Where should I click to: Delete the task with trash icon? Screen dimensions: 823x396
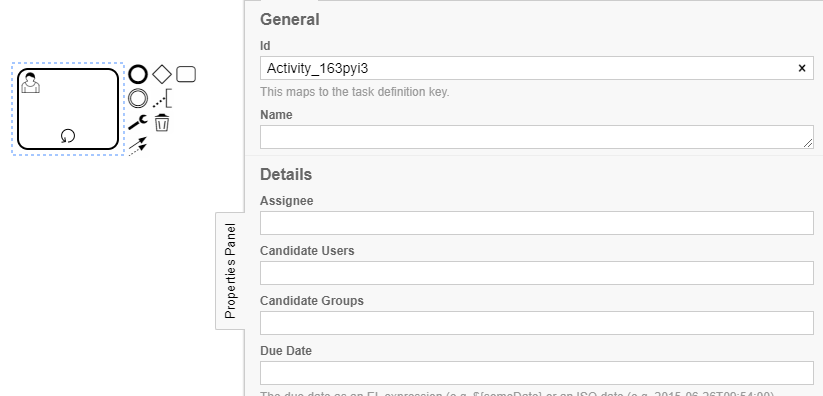[x=162, y=123]
